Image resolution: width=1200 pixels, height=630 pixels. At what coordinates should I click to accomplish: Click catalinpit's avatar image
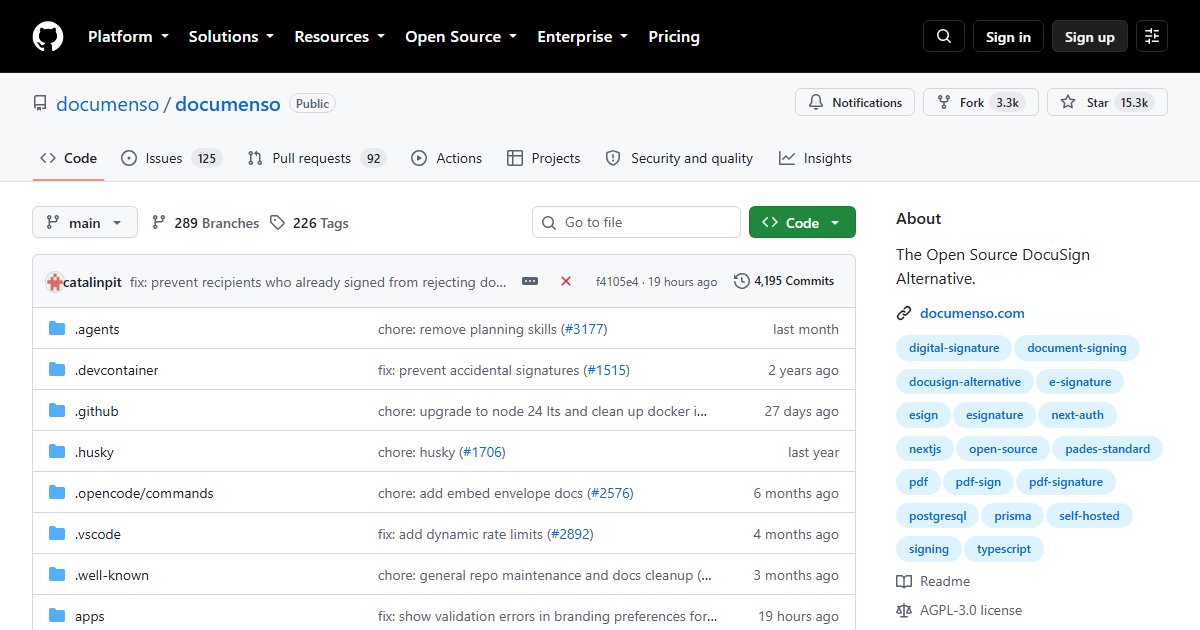[x=54, y=282]
